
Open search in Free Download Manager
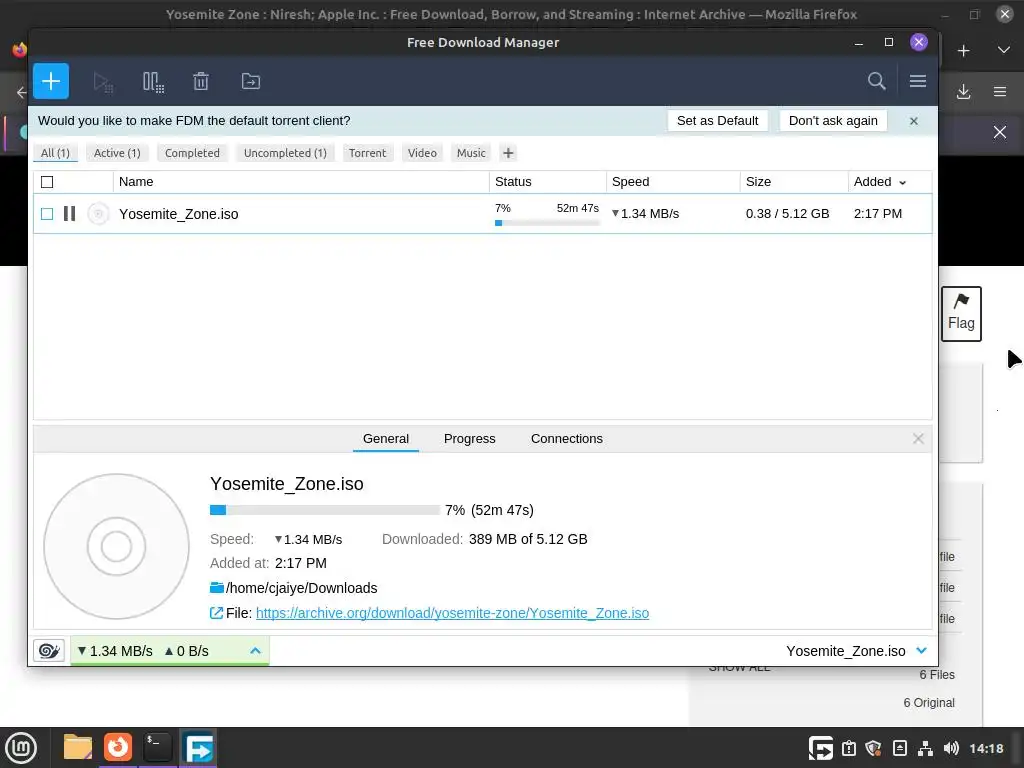pos(876,81)
